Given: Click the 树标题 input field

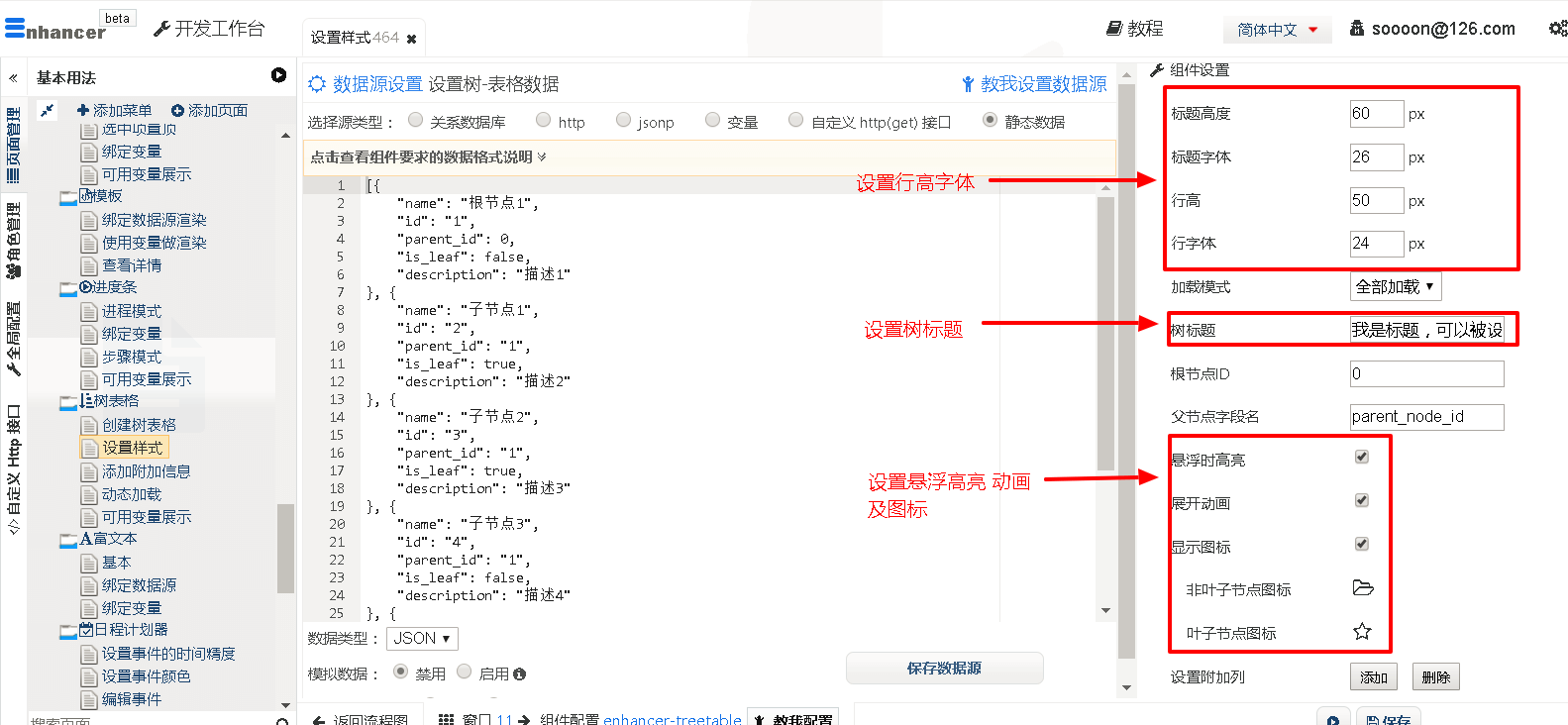Looking at the screenshot, I should coord(1426,331).
